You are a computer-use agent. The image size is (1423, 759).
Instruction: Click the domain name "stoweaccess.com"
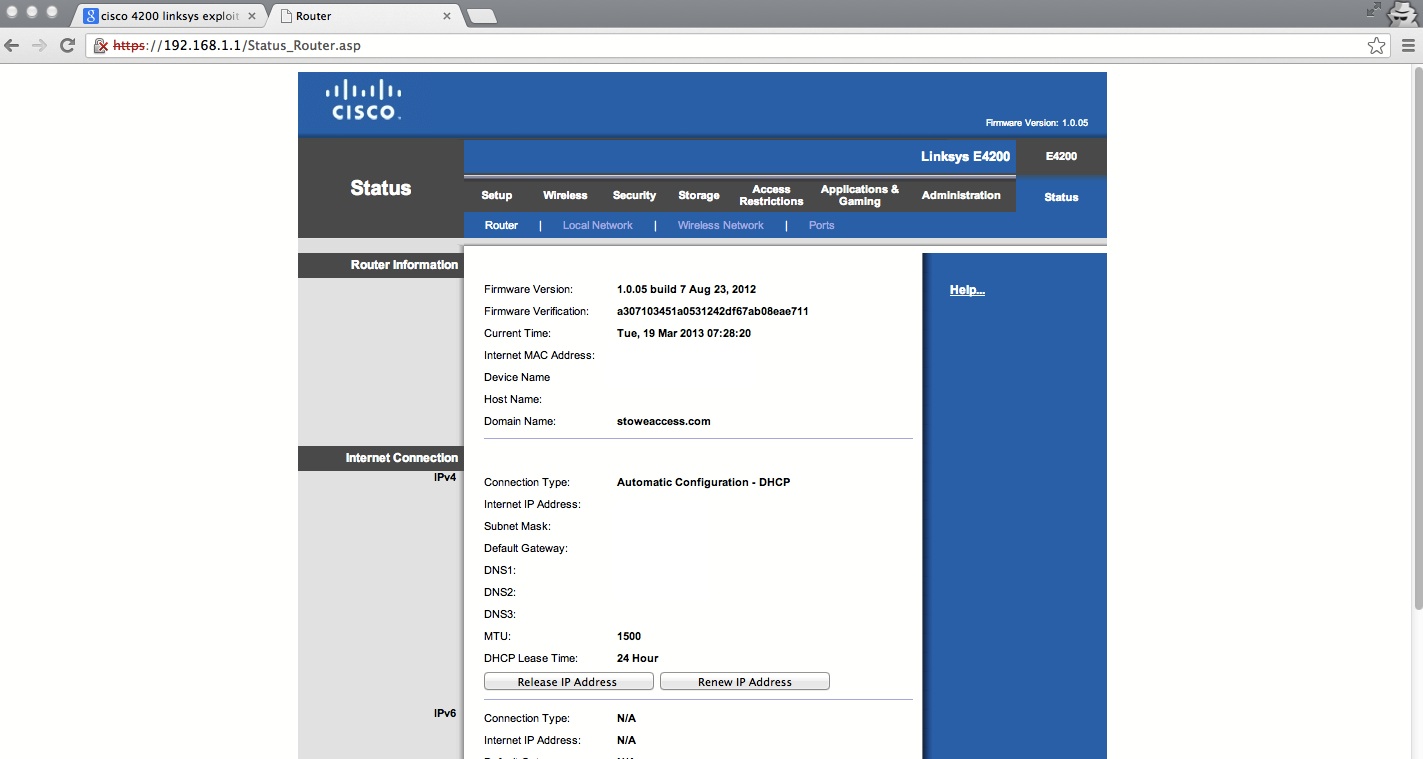click(664, 421)
